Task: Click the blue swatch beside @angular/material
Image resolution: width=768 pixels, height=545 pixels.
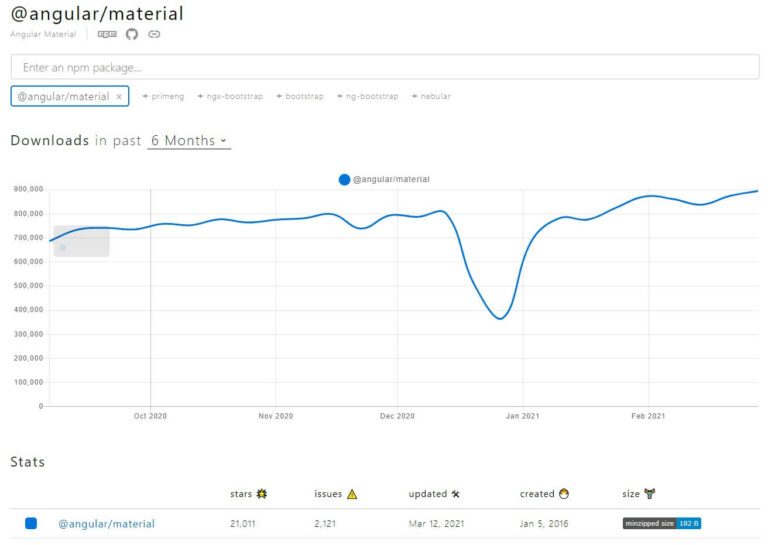Action: pos(31,523)
